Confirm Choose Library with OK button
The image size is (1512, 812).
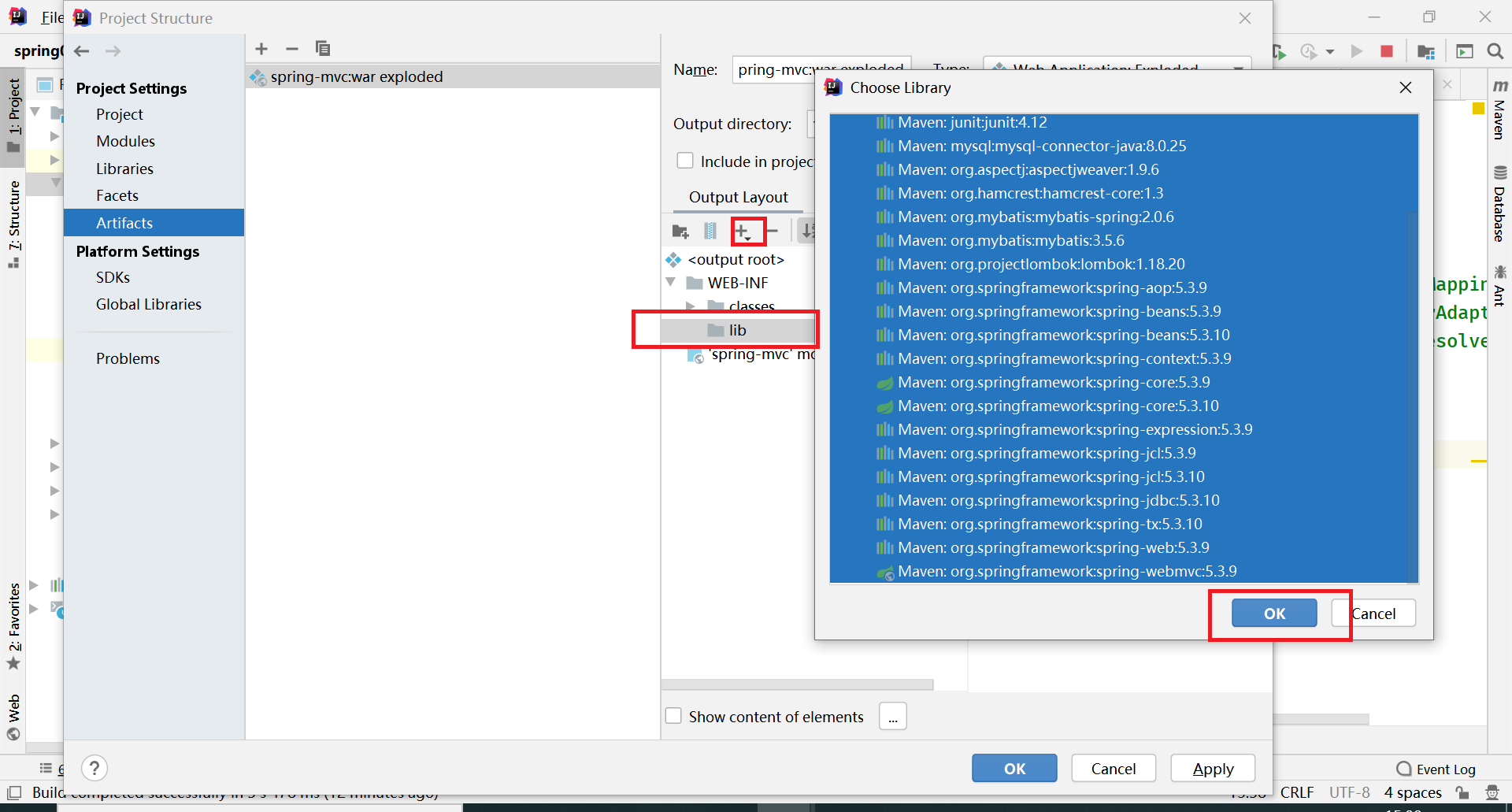[1274, 614]
